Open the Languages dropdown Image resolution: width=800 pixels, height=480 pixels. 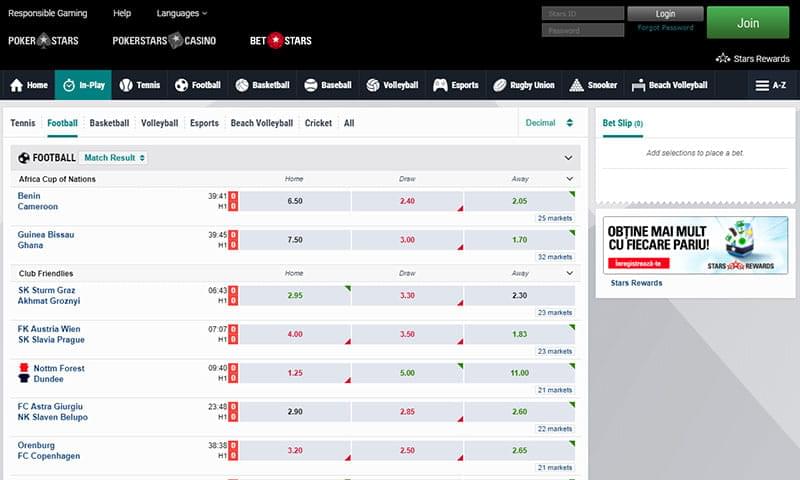182,13
